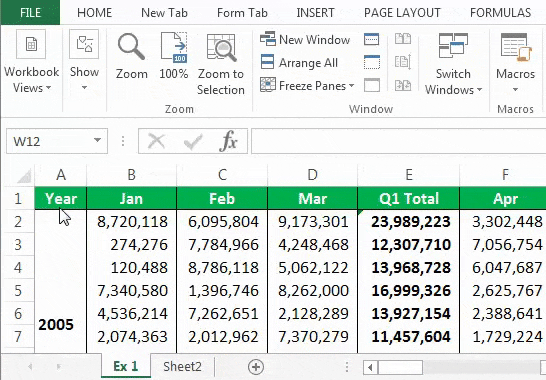Image resolution: width=546 pixels, height=380 pixels.
Task: Click inside the formula bar
Action: pos(398,141)
